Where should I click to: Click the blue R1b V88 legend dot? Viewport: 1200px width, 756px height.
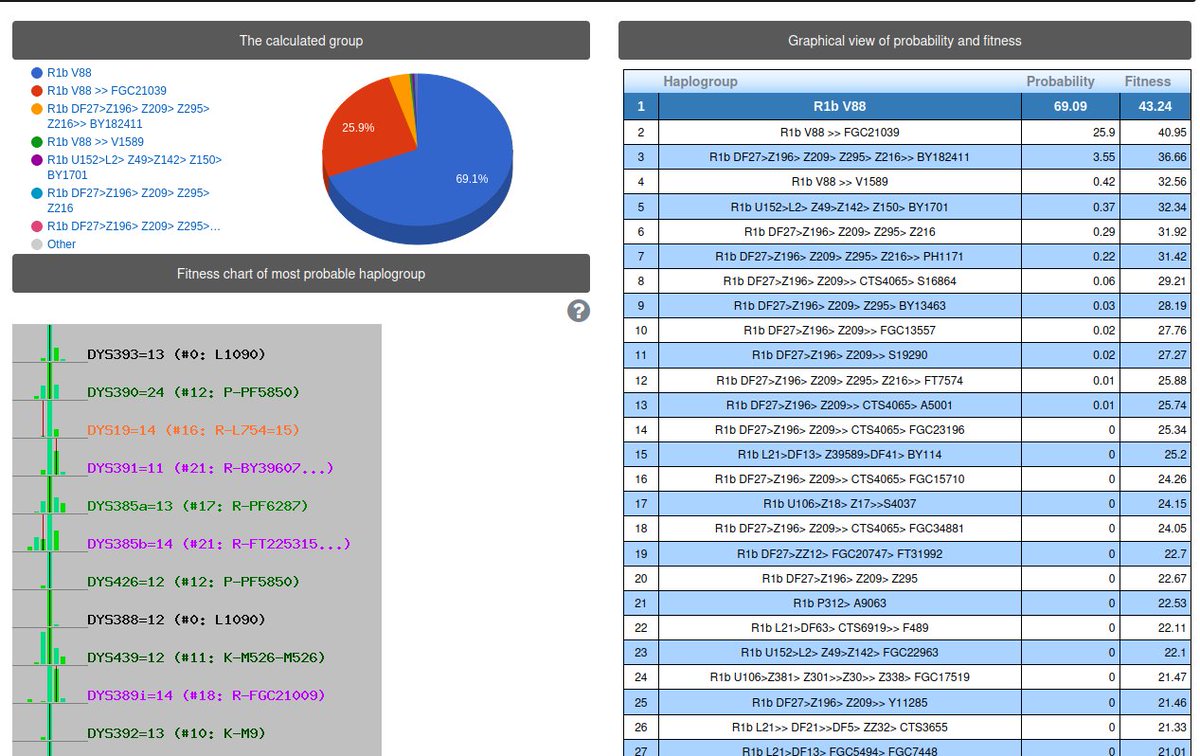(37, 73)
